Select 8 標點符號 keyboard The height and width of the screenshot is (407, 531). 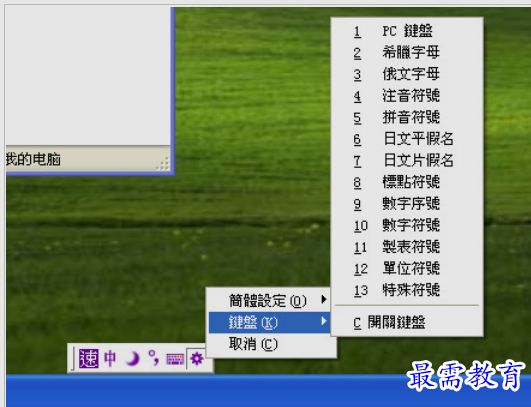click(407, 183)
